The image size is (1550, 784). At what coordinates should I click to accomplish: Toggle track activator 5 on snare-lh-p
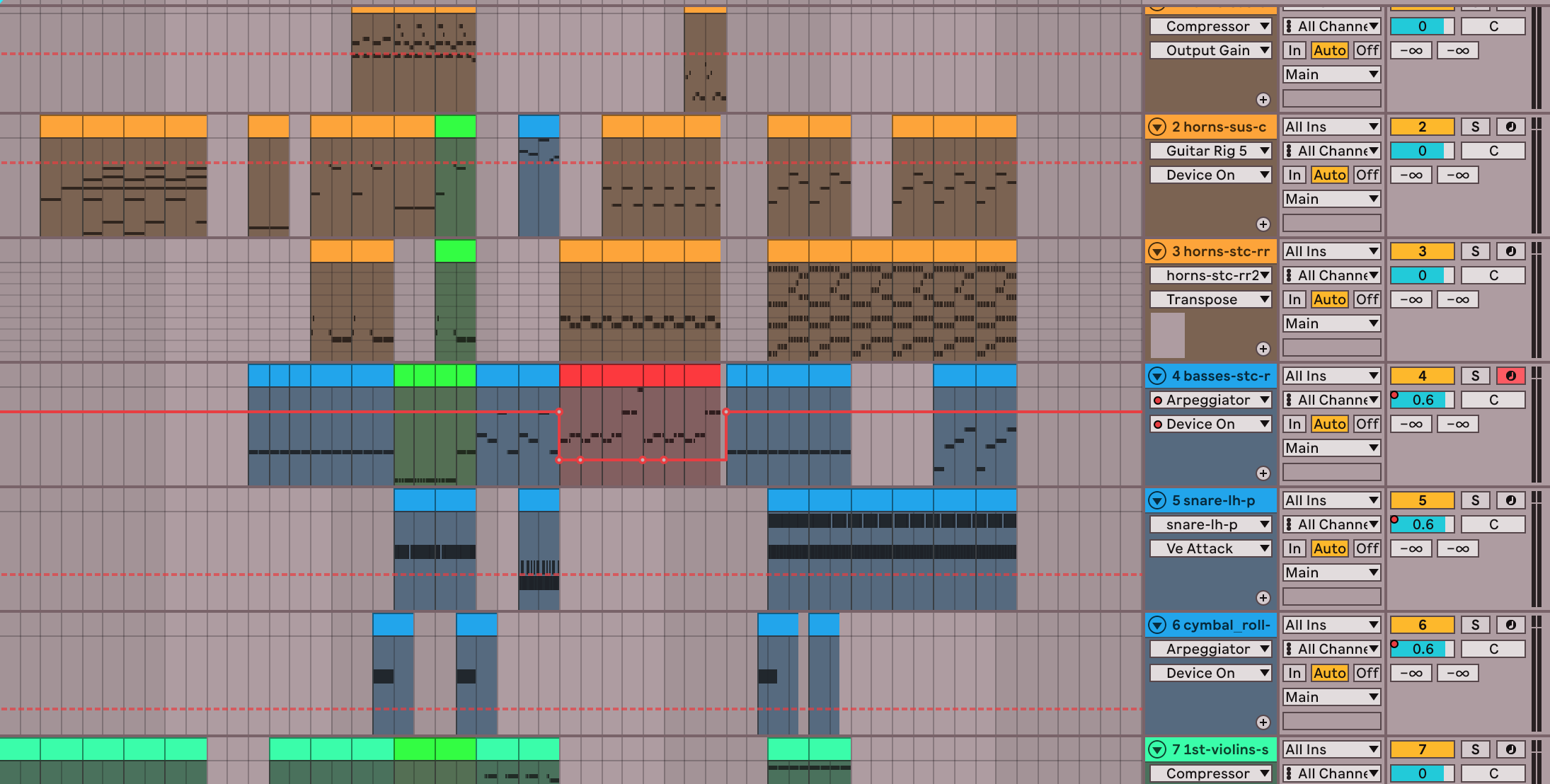(1422, 500)
